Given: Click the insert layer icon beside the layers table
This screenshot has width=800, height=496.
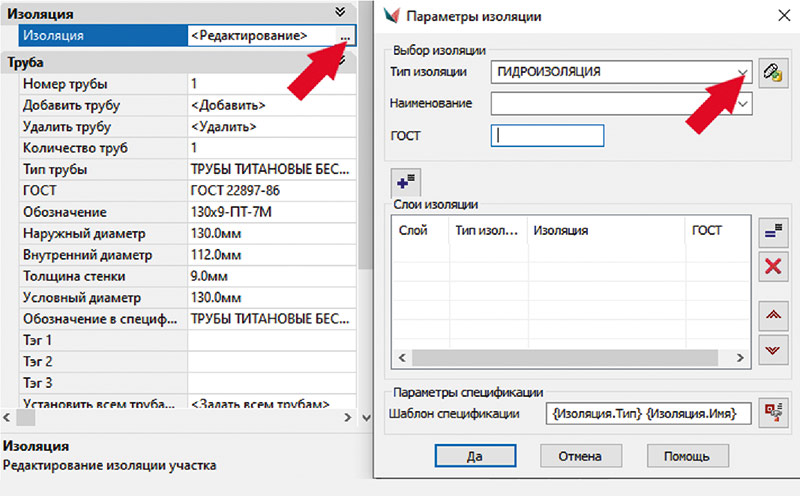Looking at the screenshot, I should (771, 232).
